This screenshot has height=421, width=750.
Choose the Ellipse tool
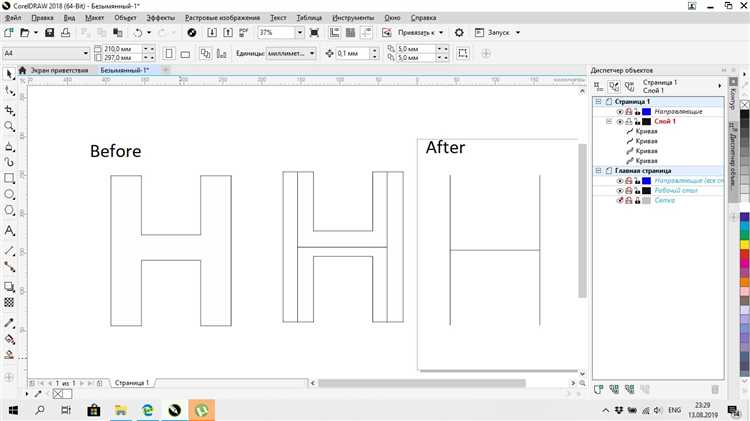coord(9,194)
